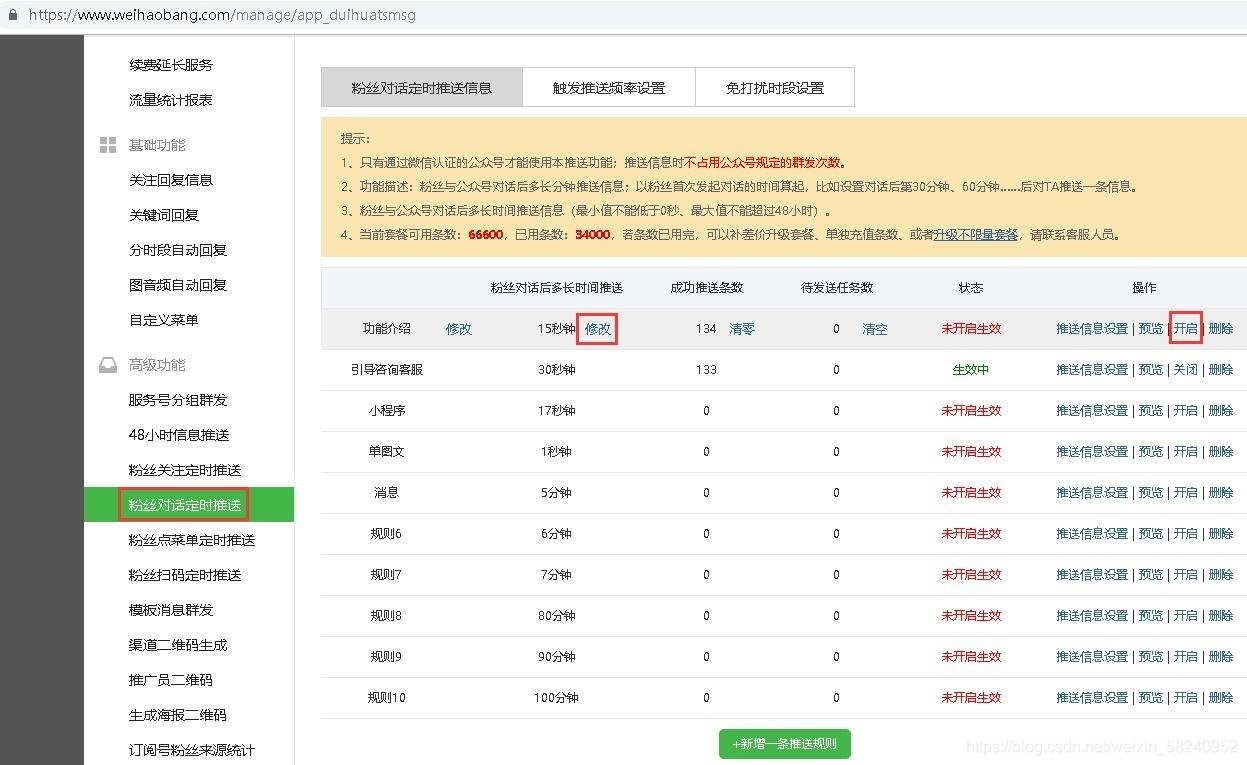Viewport: 1247px width, 765px height.
Task: Open 订阅号粉丝来源统计 in sidebar
Action: click(192, 750)
